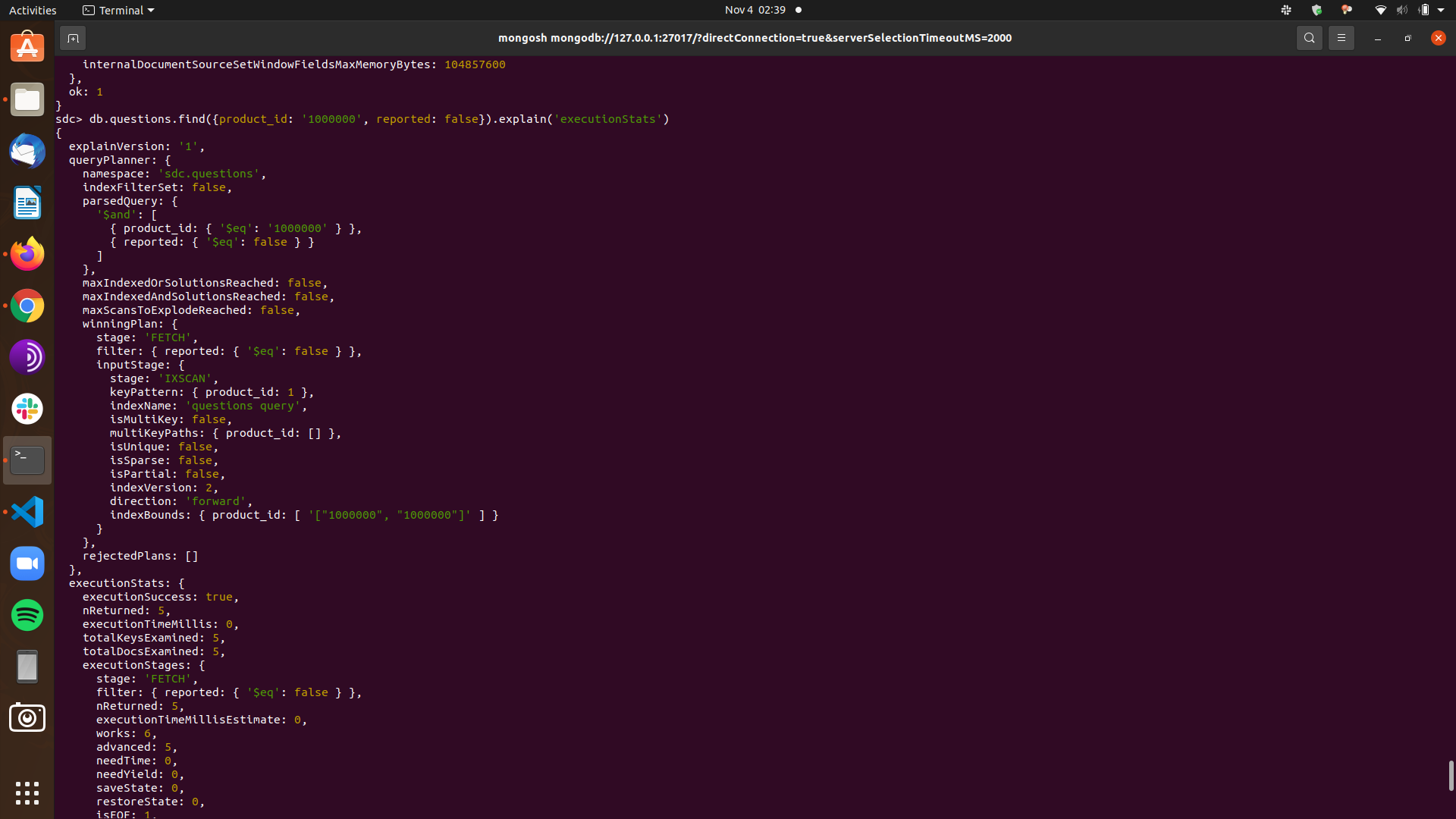Screen dimensions: 1456x819
Task: Click the 'rejectedPlans: []' line
Action: 140,556
